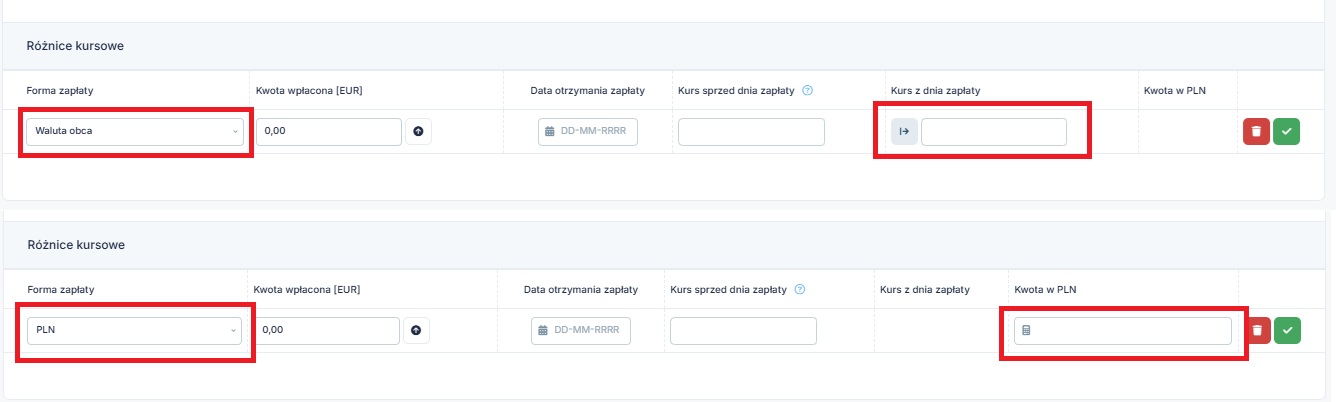
Task: Confirm the PLN row with green checkmark
Action: coord(1288,329)
